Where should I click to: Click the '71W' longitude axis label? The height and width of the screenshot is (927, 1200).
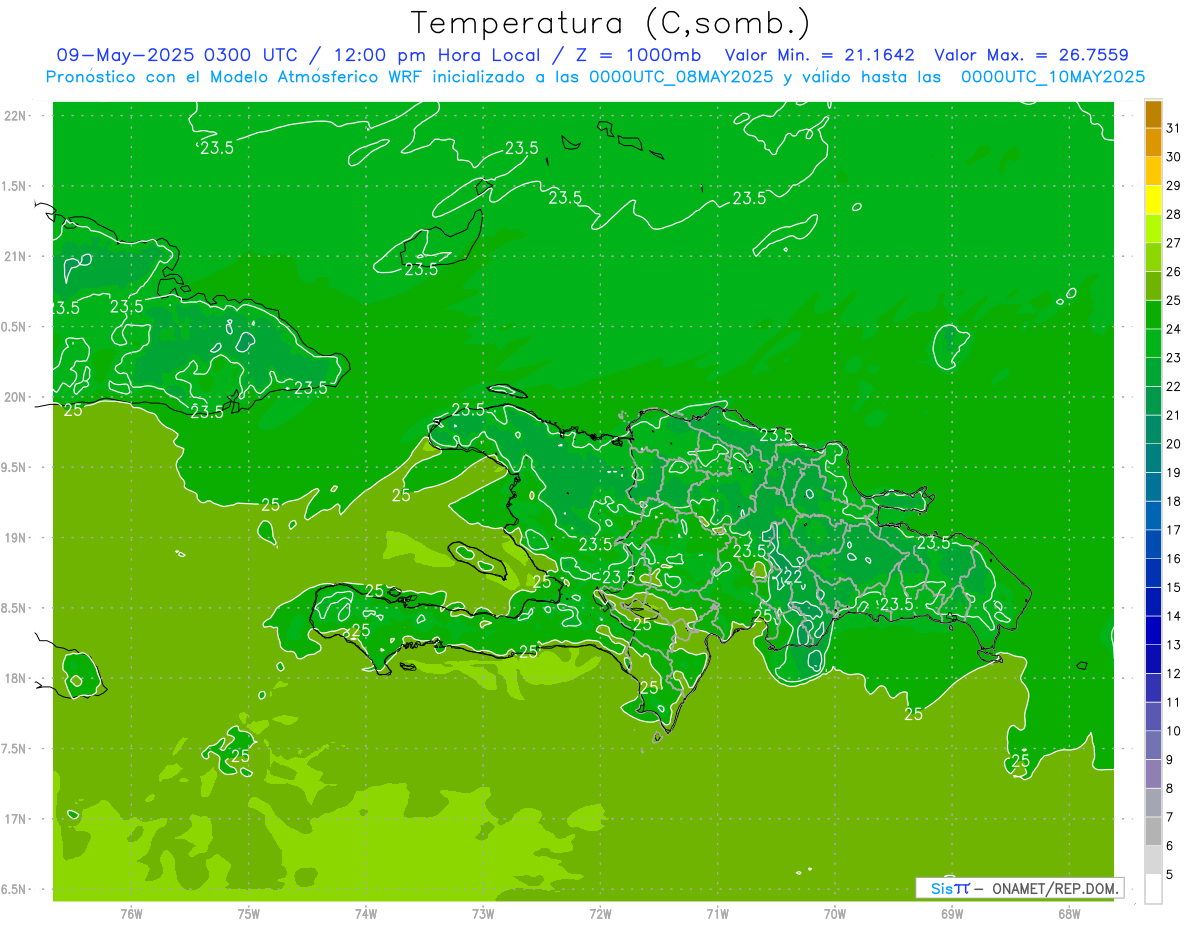click(717, 914)
